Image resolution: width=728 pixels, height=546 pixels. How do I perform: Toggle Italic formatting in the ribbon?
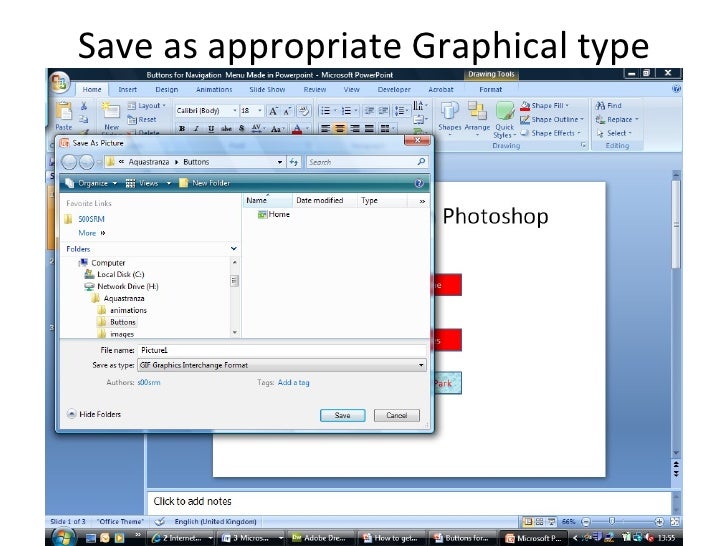pos(196,129)
